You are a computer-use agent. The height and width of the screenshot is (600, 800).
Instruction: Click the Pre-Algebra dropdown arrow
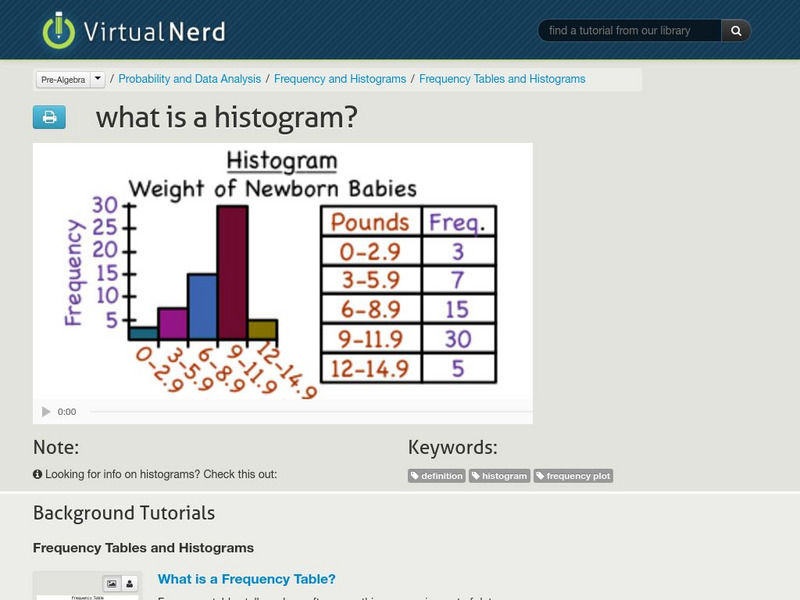(x=95, y=78)
